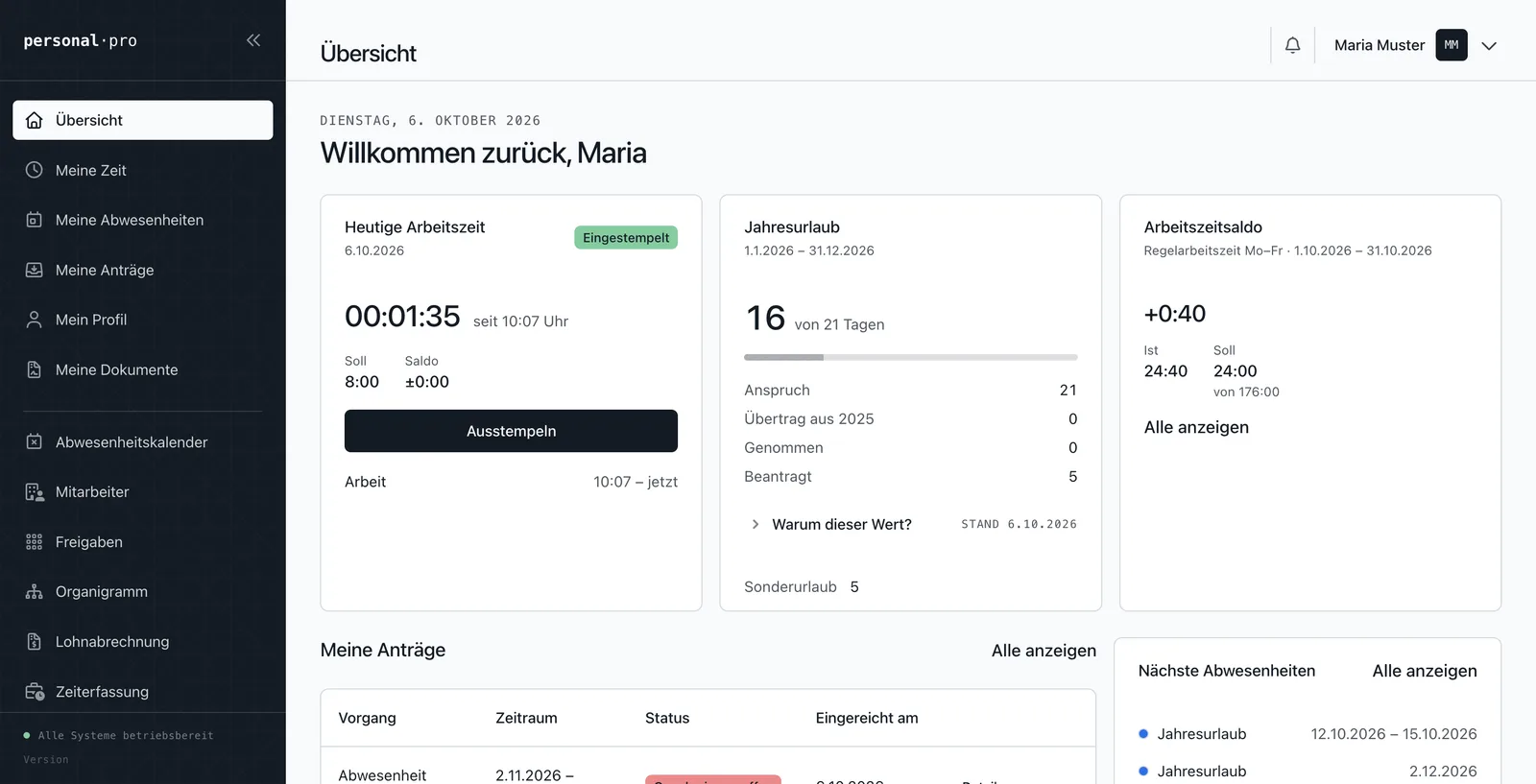Click the Maria Muster user name
The height and width of the screenshot is (784, 1536).
click(1380, 45)
